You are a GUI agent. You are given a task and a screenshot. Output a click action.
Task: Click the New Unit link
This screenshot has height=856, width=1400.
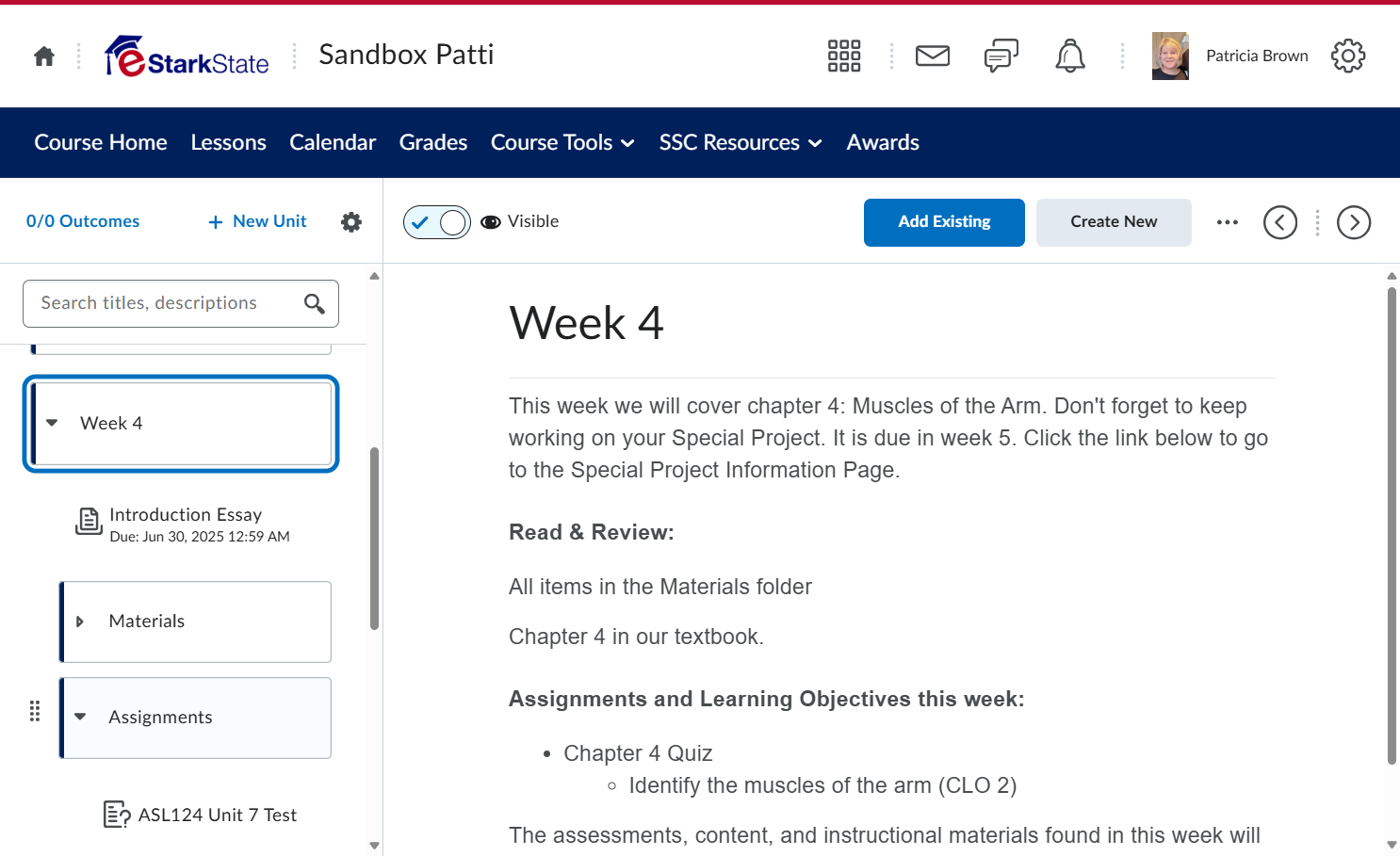[x=257, y=221]
